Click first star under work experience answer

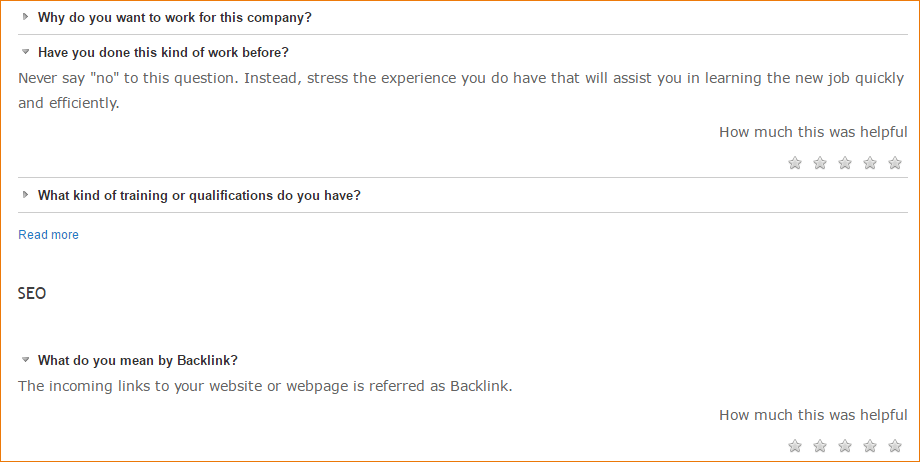click(795, 163)
